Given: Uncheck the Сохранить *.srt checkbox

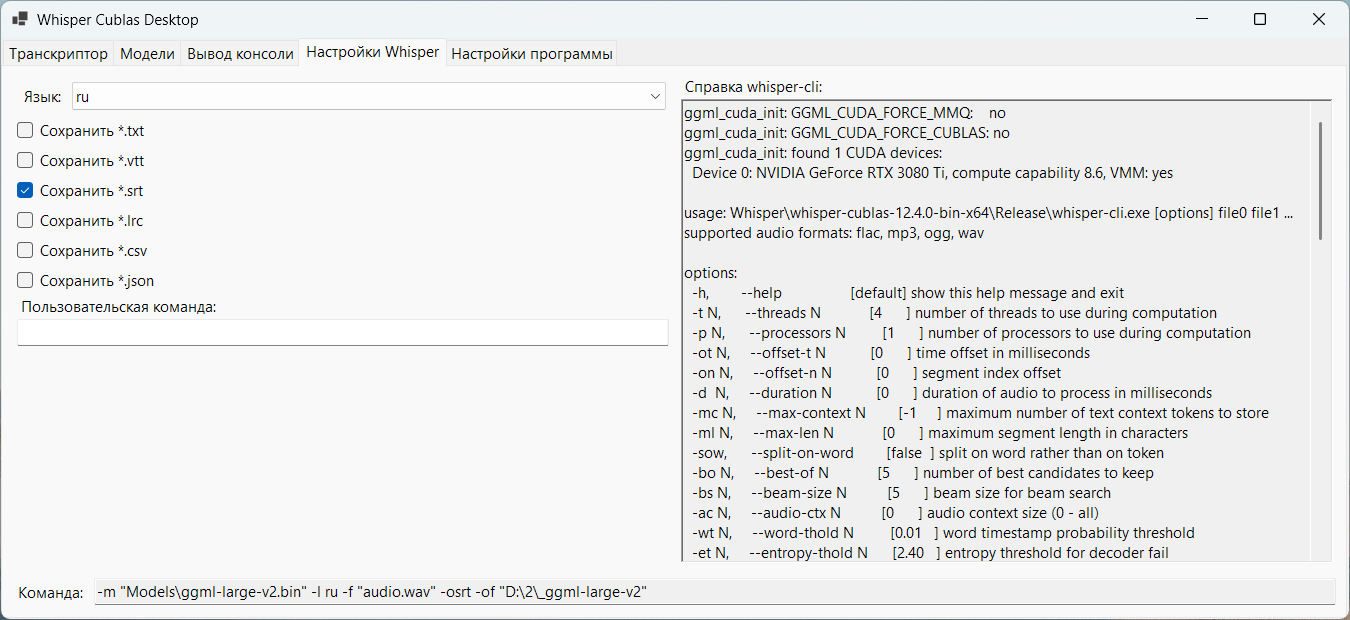Looking at the screenshot, I should click(x=26, y=190).
